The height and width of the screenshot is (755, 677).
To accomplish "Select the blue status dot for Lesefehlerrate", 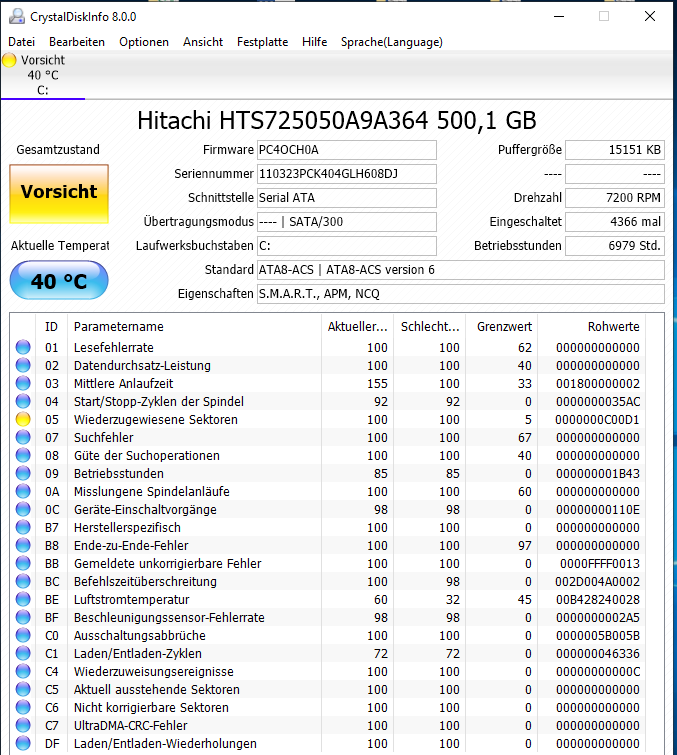I will tap(23, 347).
